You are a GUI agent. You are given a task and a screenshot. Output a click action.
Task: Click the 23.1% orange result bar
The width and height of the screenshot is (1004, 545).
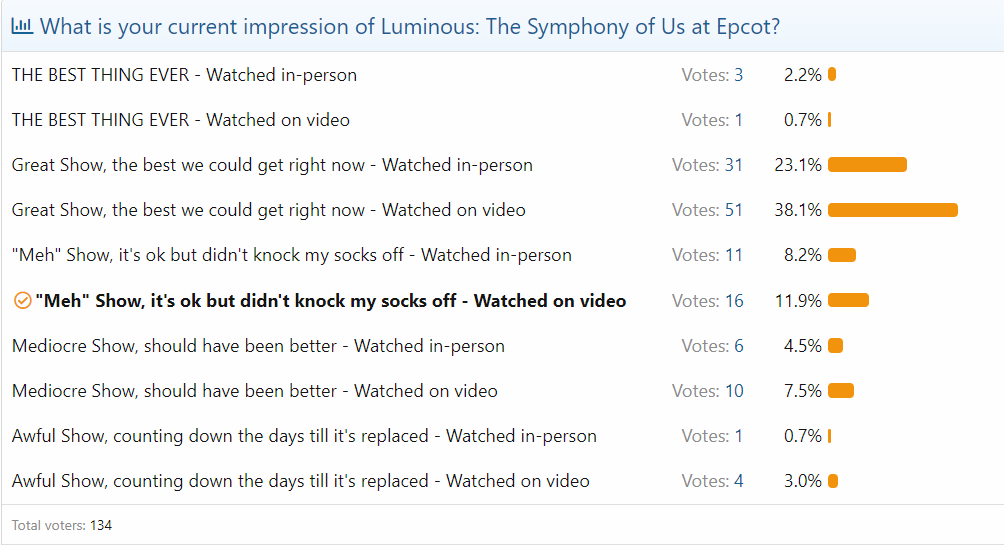pyautogui.click(x=867, y=165)
